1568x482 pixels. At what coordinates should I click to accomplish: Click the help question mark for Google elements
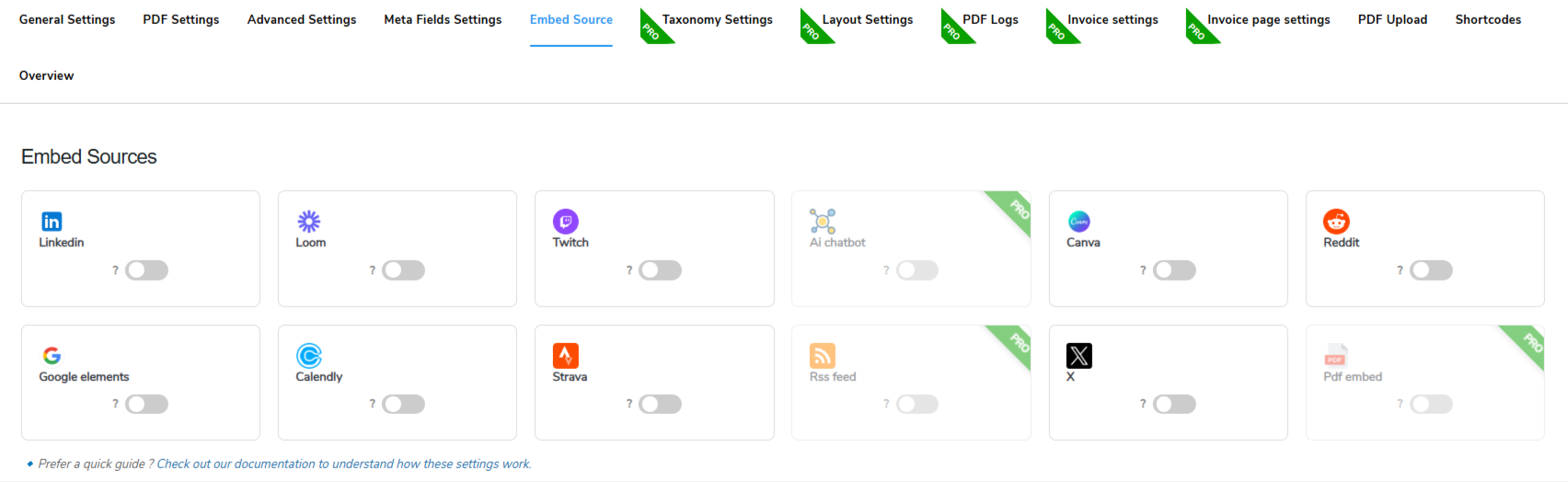tap(115, 404)
